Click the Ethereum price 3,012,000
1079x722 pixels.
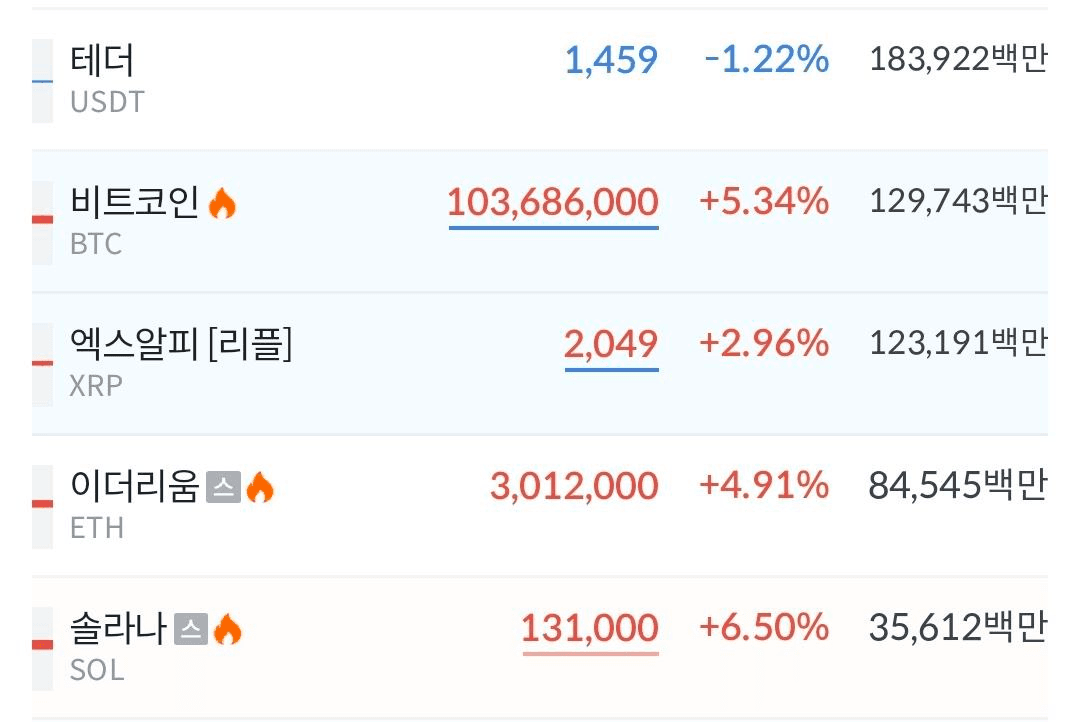pos(574,487)
